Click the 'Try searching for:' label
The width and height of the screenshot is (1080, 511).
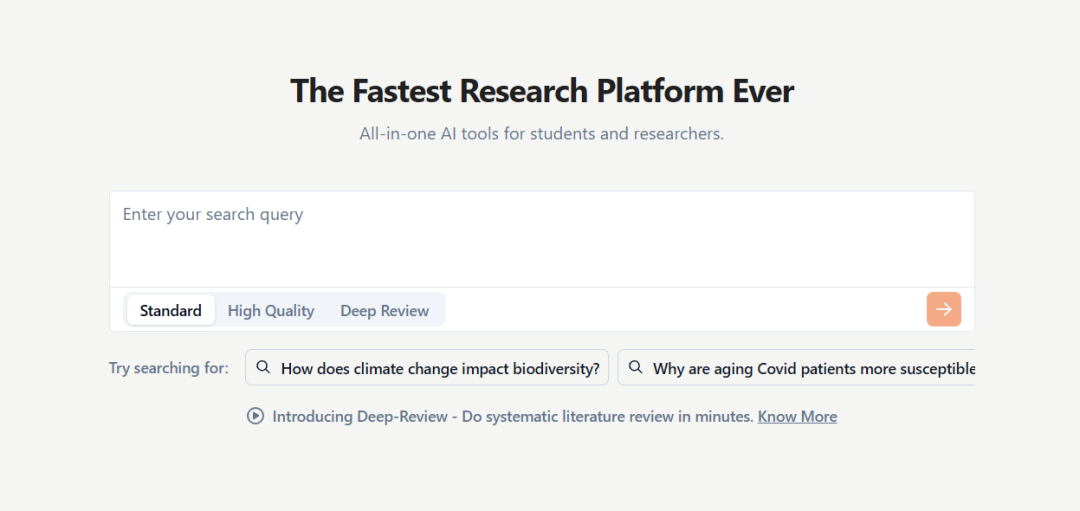(169, 368)
